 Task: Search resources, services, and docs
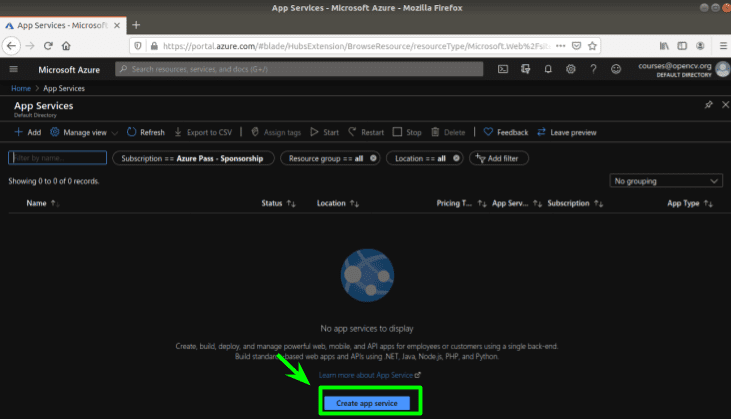tap(299, 69)
